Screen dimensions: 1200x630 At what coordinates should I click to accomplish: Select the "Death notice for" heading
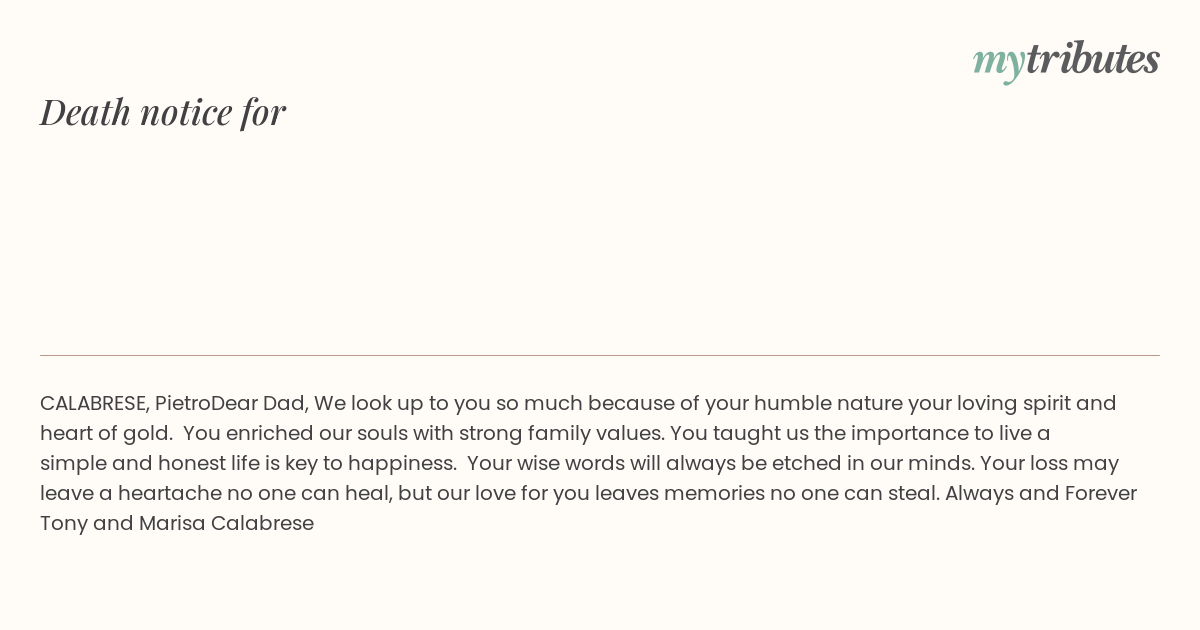click(163, 112)
